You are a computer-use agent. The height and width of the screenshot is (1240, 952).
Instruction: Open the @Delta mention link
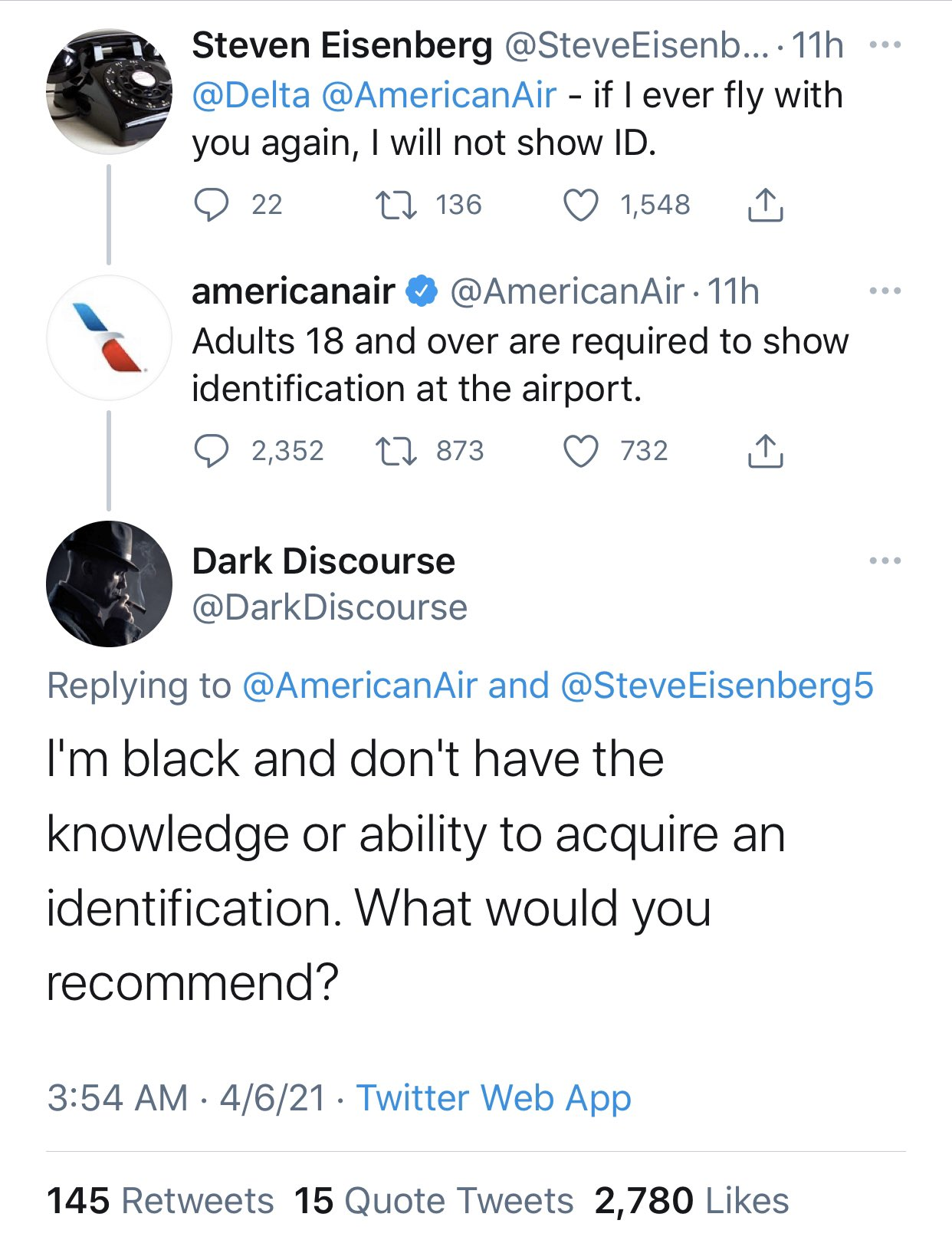(251, 95)
